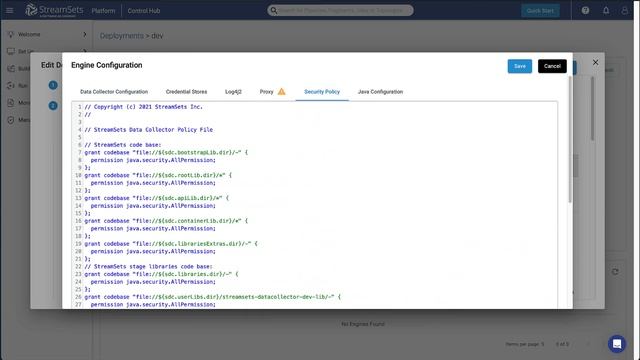Open the user account icon

624,11
